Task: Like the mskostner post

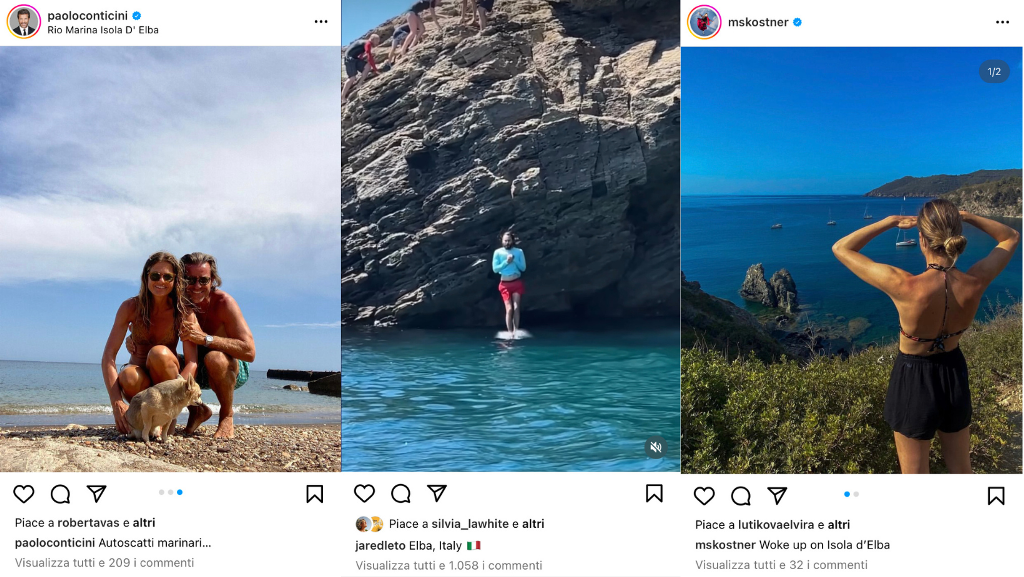Action: click(705, 496)
